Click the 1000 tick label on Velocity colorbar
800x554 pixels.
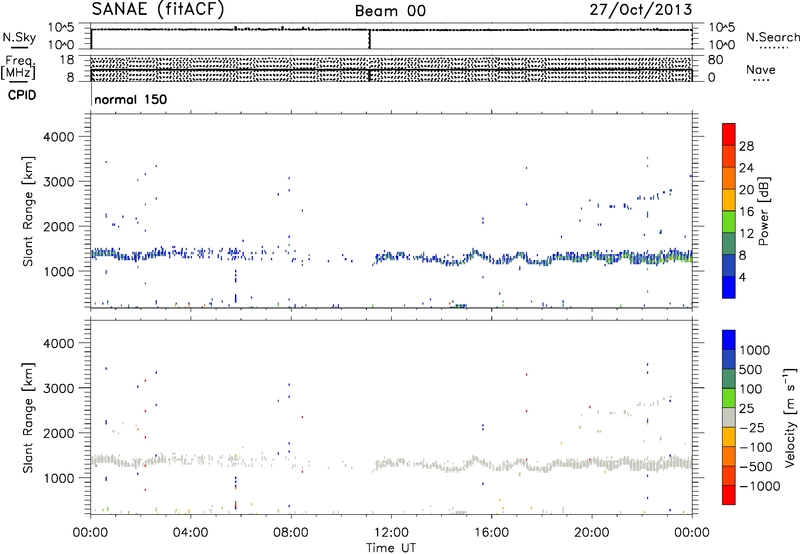[x=754, y=350]
